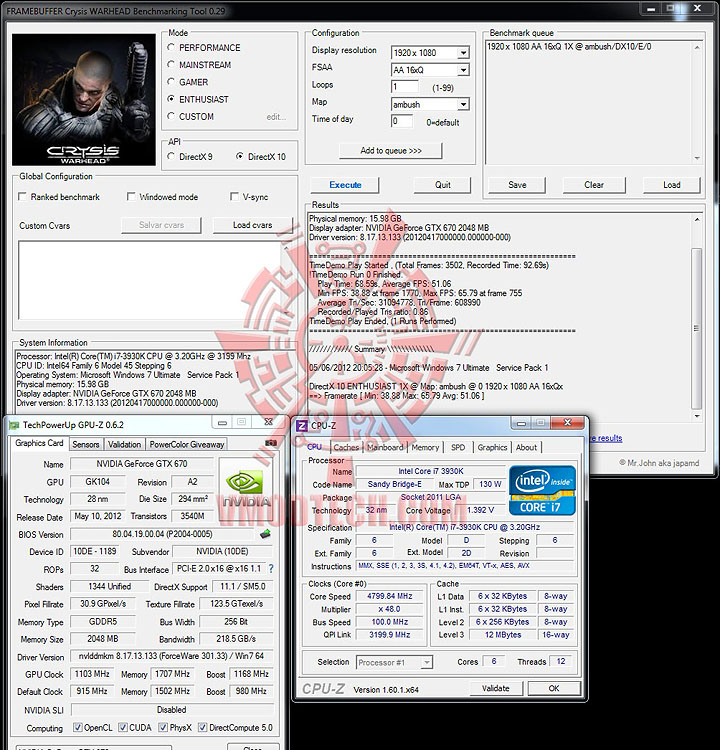Click the Validate button in CPU-Z
Screen dimensions: 720x750
click(x=496, y=688)
